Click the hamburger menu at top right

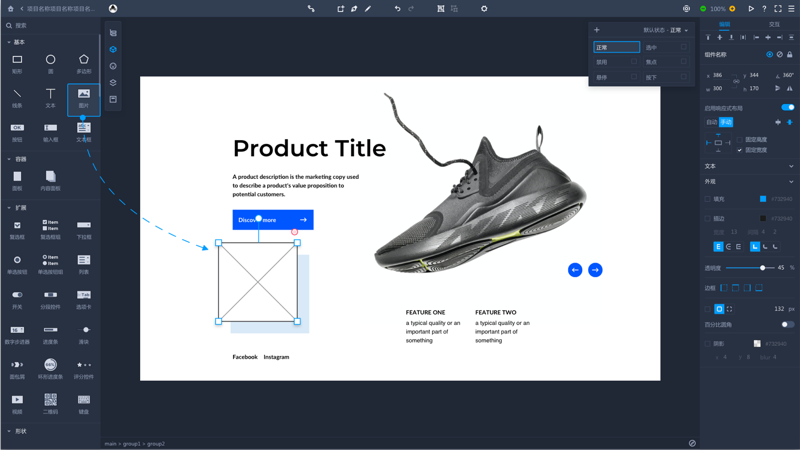791,9
